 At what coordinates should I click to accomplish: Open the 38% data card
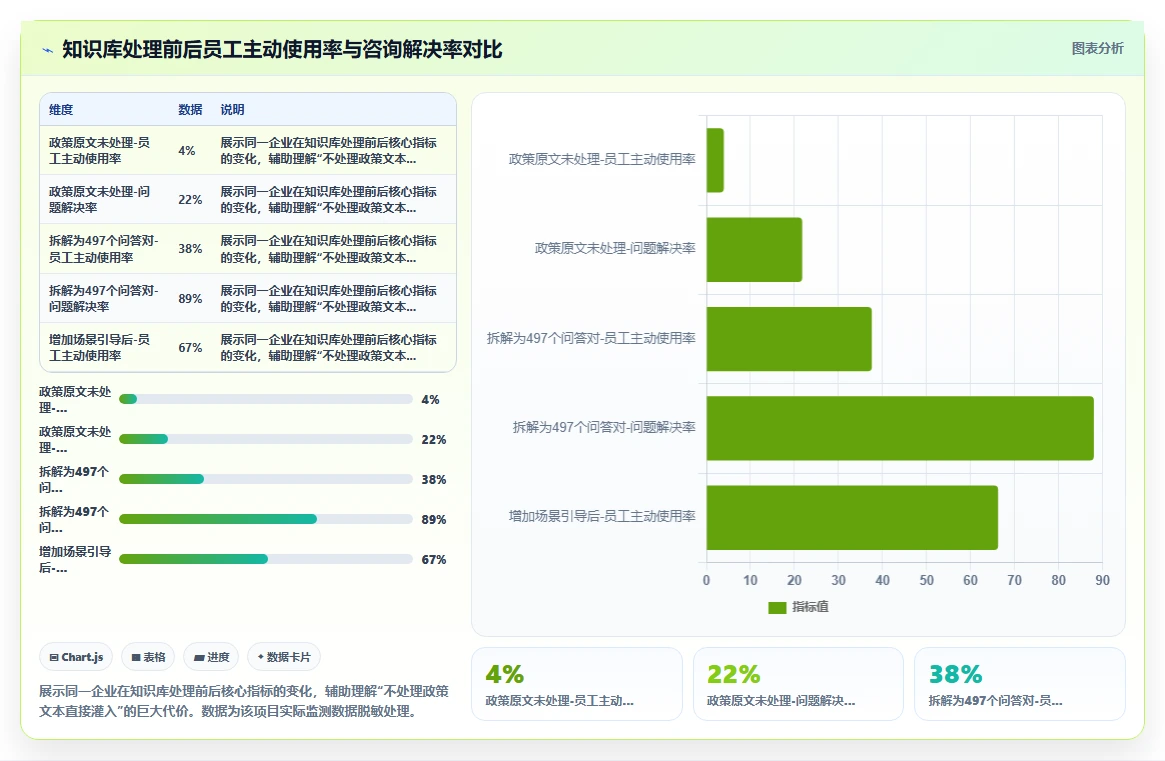coord(1019,684)
